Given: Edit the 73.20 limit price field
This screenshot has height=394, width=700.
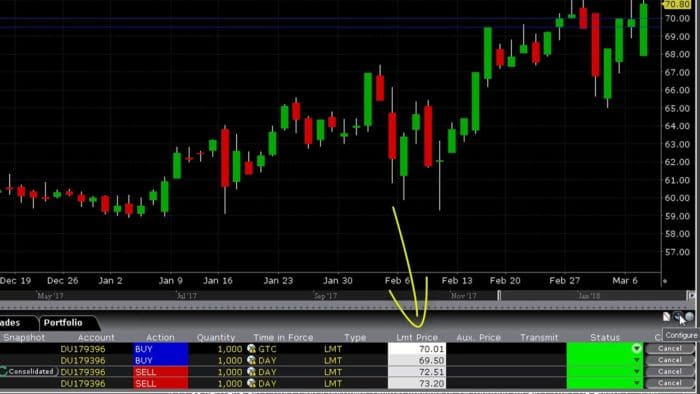Looking at the screenshot, I should (417, 383).
